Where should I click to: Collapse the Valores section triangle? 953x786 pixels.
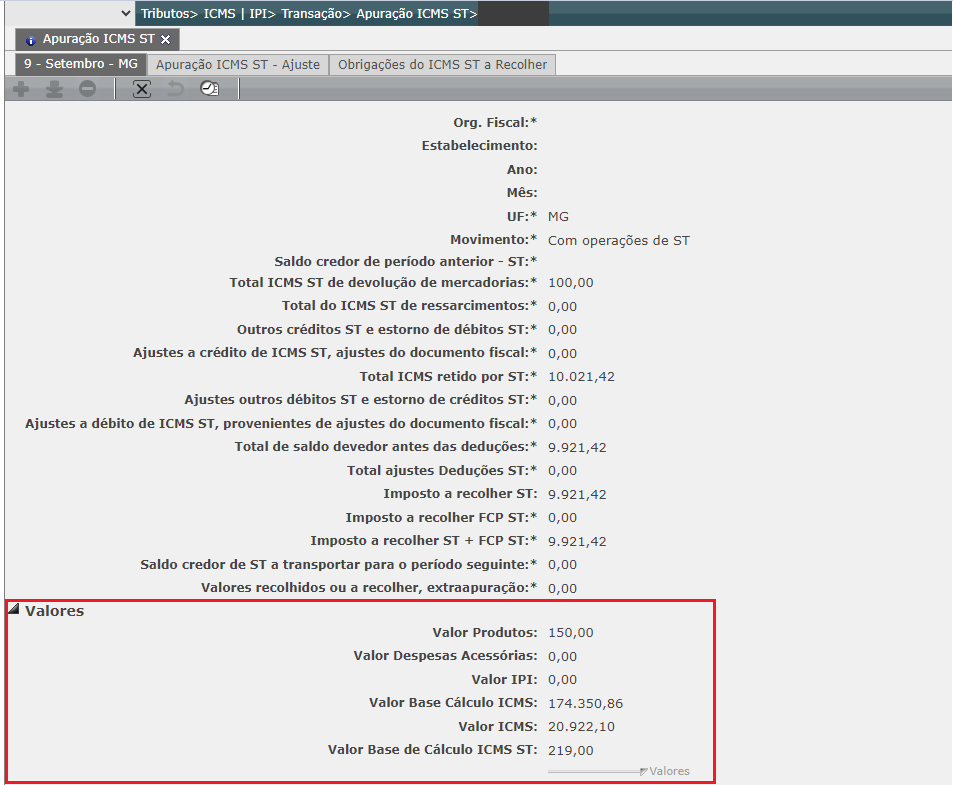pos(14,609)
